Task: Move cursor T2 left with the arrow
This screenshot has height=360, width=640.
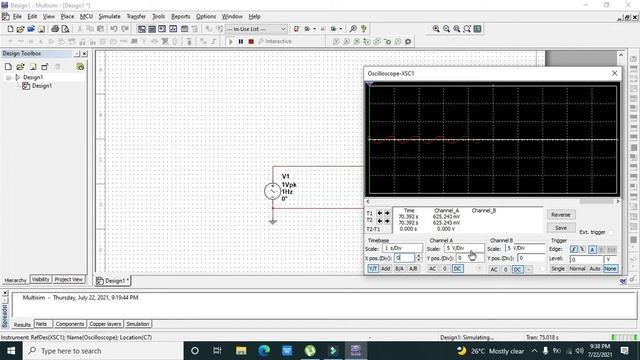Action: 380,221
